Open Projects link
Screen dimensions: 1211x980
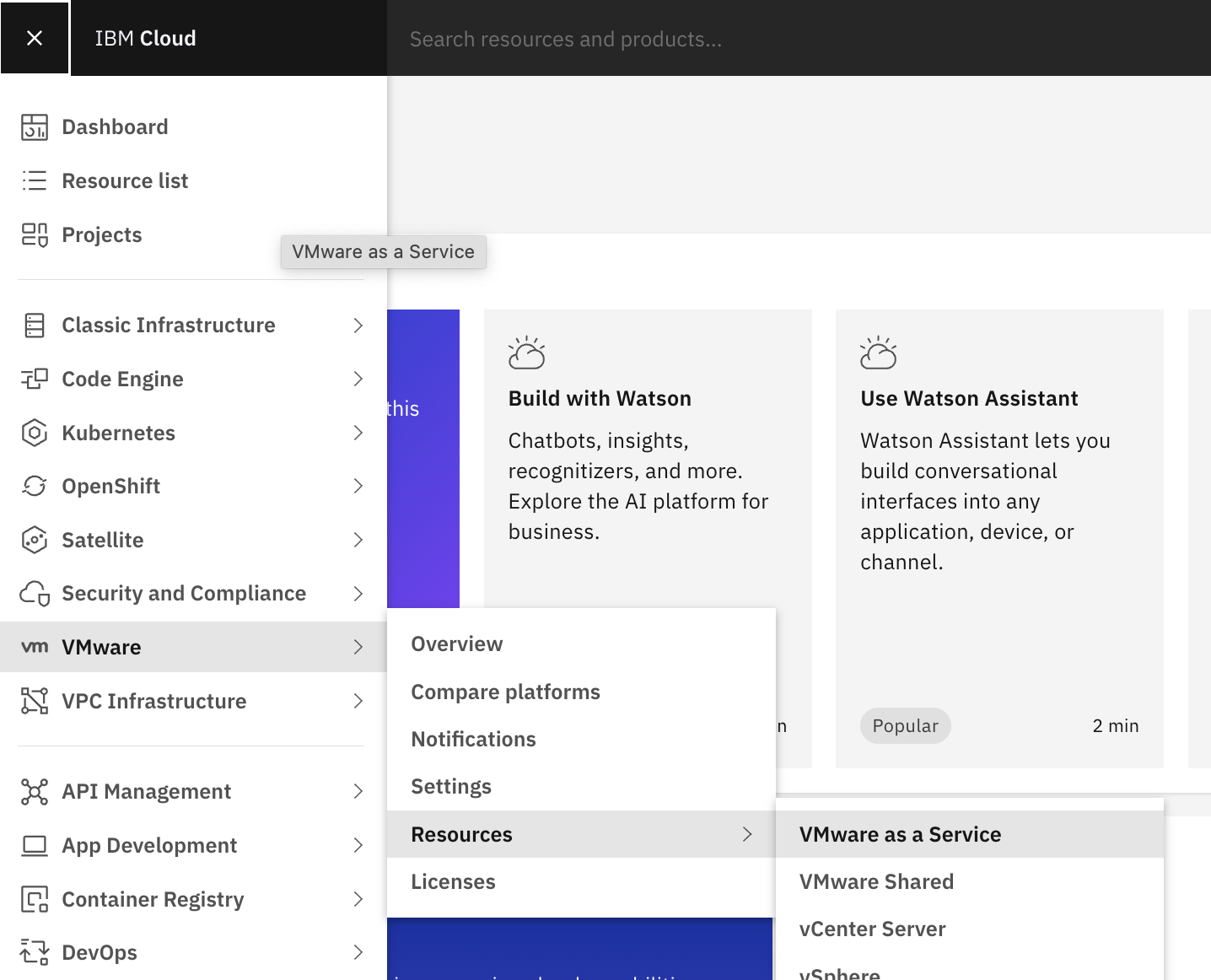[102, 234]
